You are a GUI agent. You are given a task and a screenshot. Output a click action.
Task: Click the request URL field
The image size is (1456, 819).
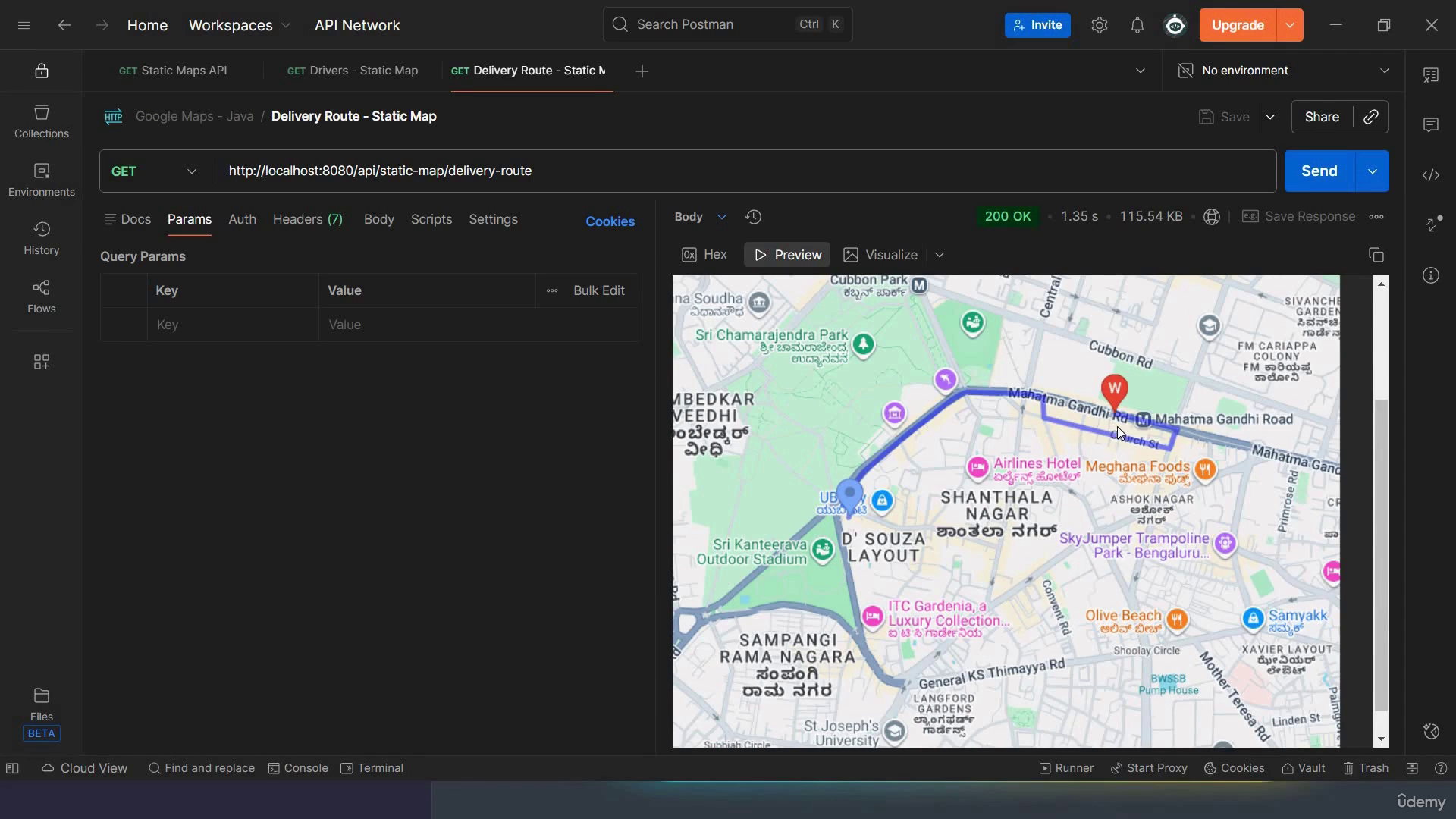tap(745, 171)
